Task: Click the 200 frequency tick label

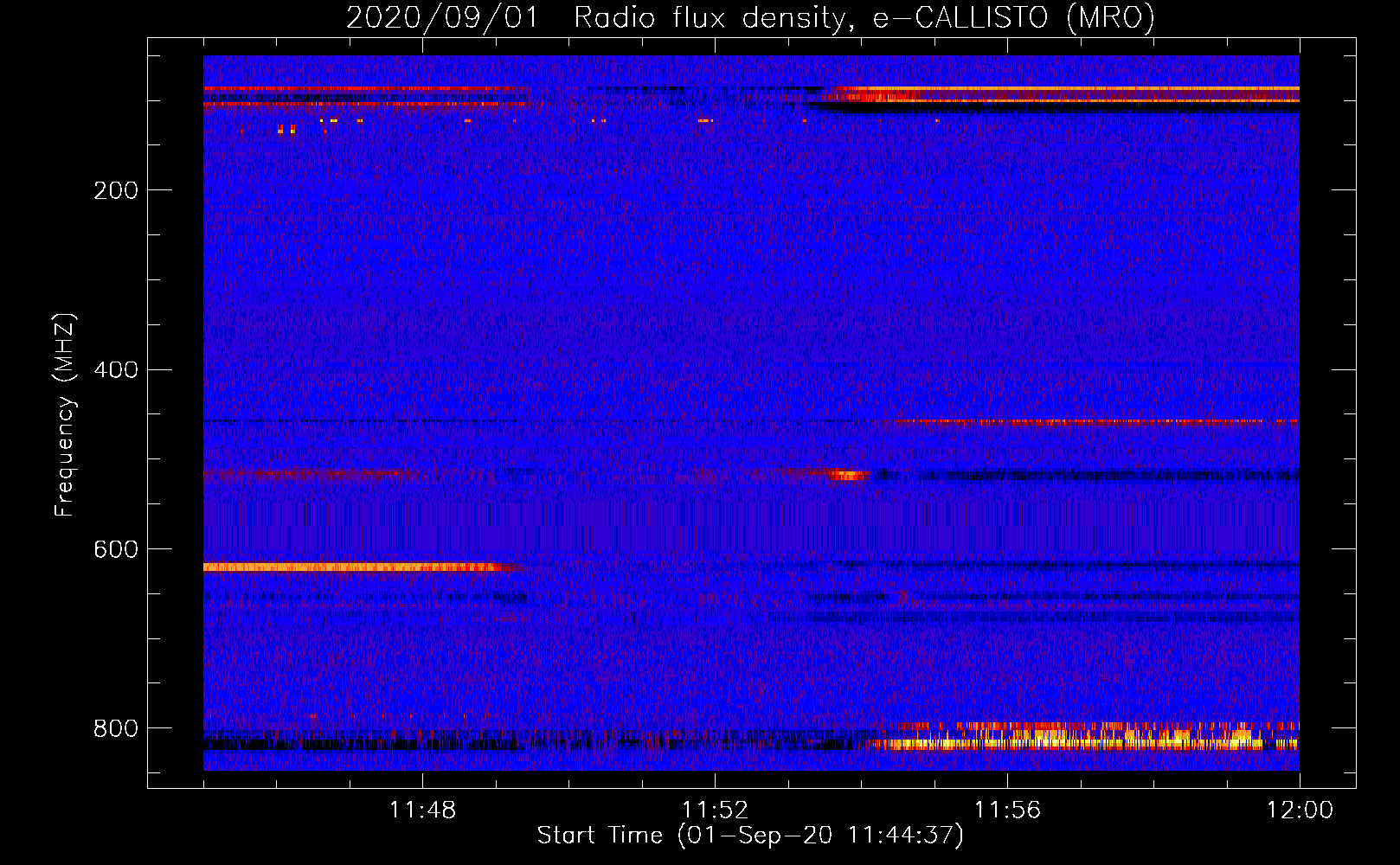Action: [116, 190]
